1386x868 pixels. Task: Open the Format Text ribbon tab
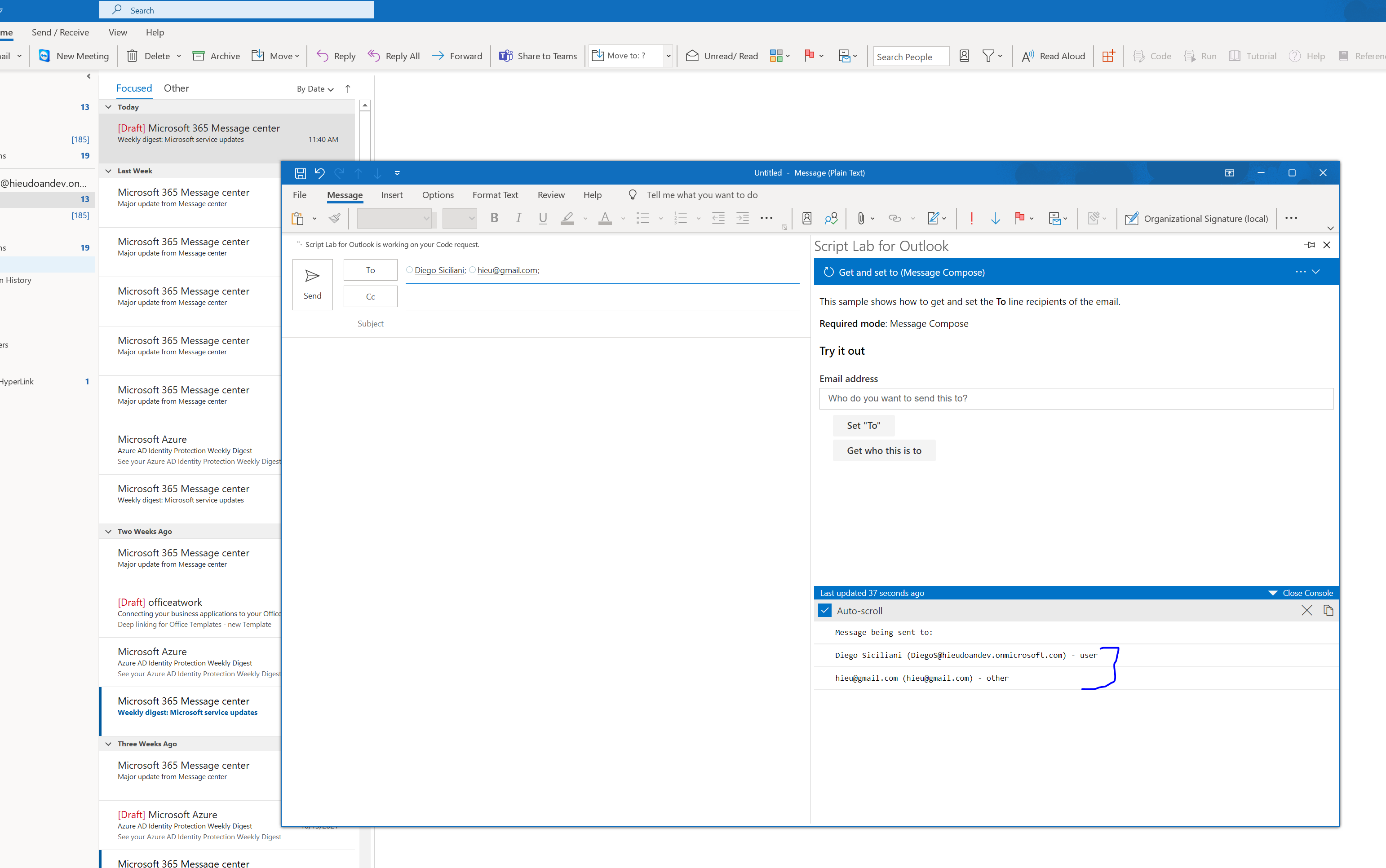coord(495,194)
